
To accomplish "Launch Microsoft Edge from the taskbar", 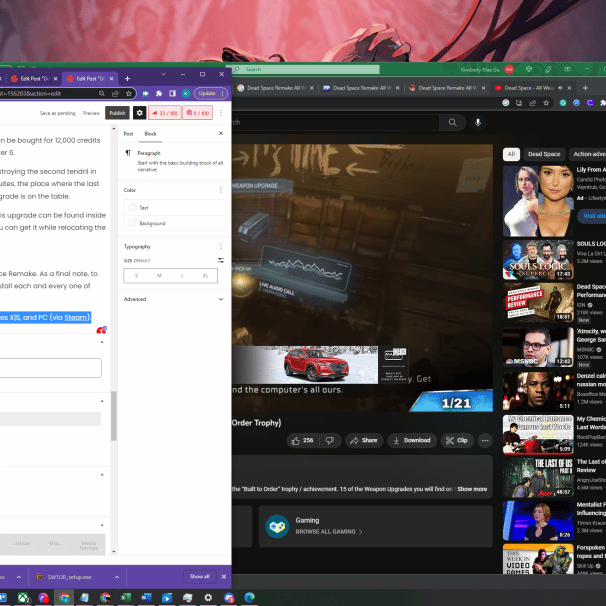I will [249, 597].
